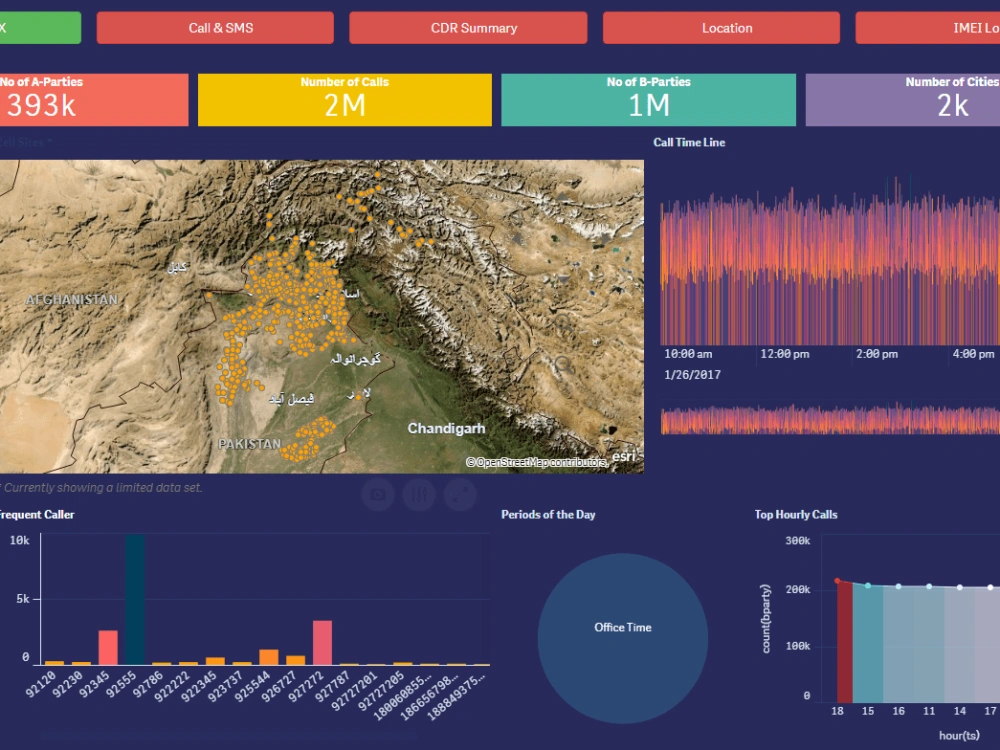Image resolution: width=1000 pixels, height=750 pixels.
Task: Select the pink 927272 bar
Action: pos(322,643)
